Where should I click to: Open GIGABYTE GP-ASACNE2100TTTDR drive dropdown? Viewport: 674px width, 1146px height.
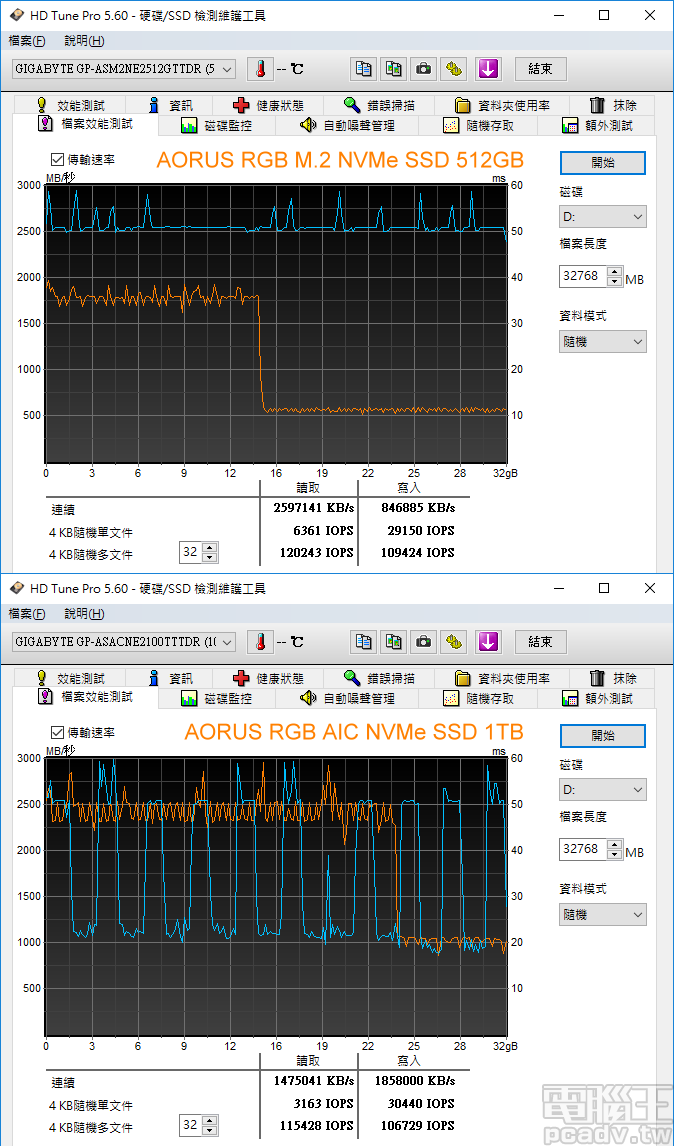pos(124,642)
